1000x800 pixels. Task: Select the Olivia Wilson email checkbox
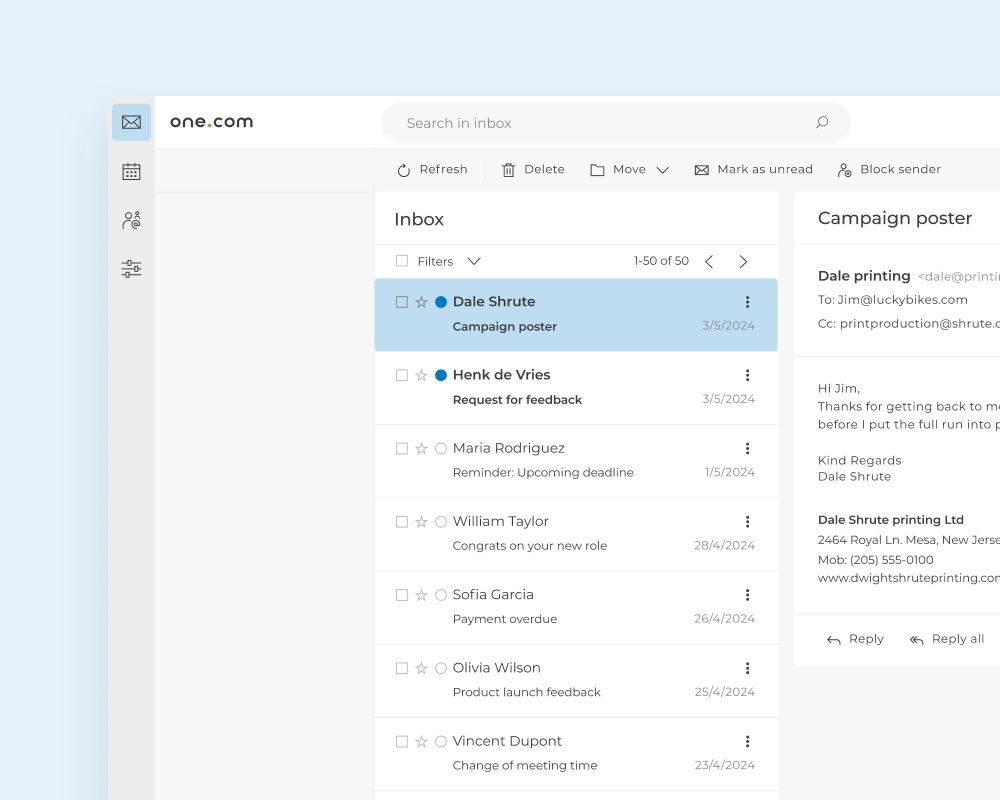(x=402, y=668)
